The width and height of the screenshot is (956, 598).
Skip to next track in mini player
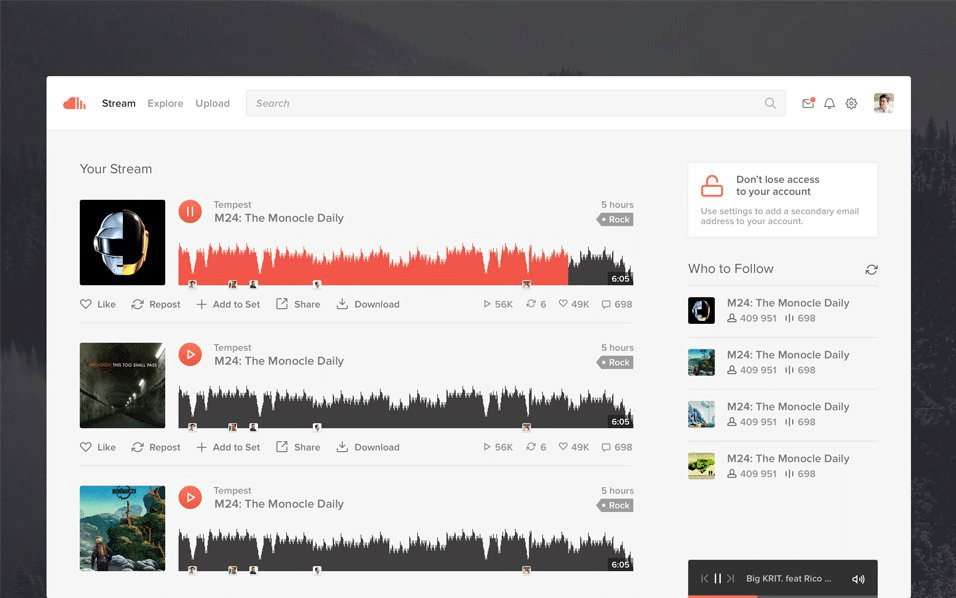click(x=730, y=578)
